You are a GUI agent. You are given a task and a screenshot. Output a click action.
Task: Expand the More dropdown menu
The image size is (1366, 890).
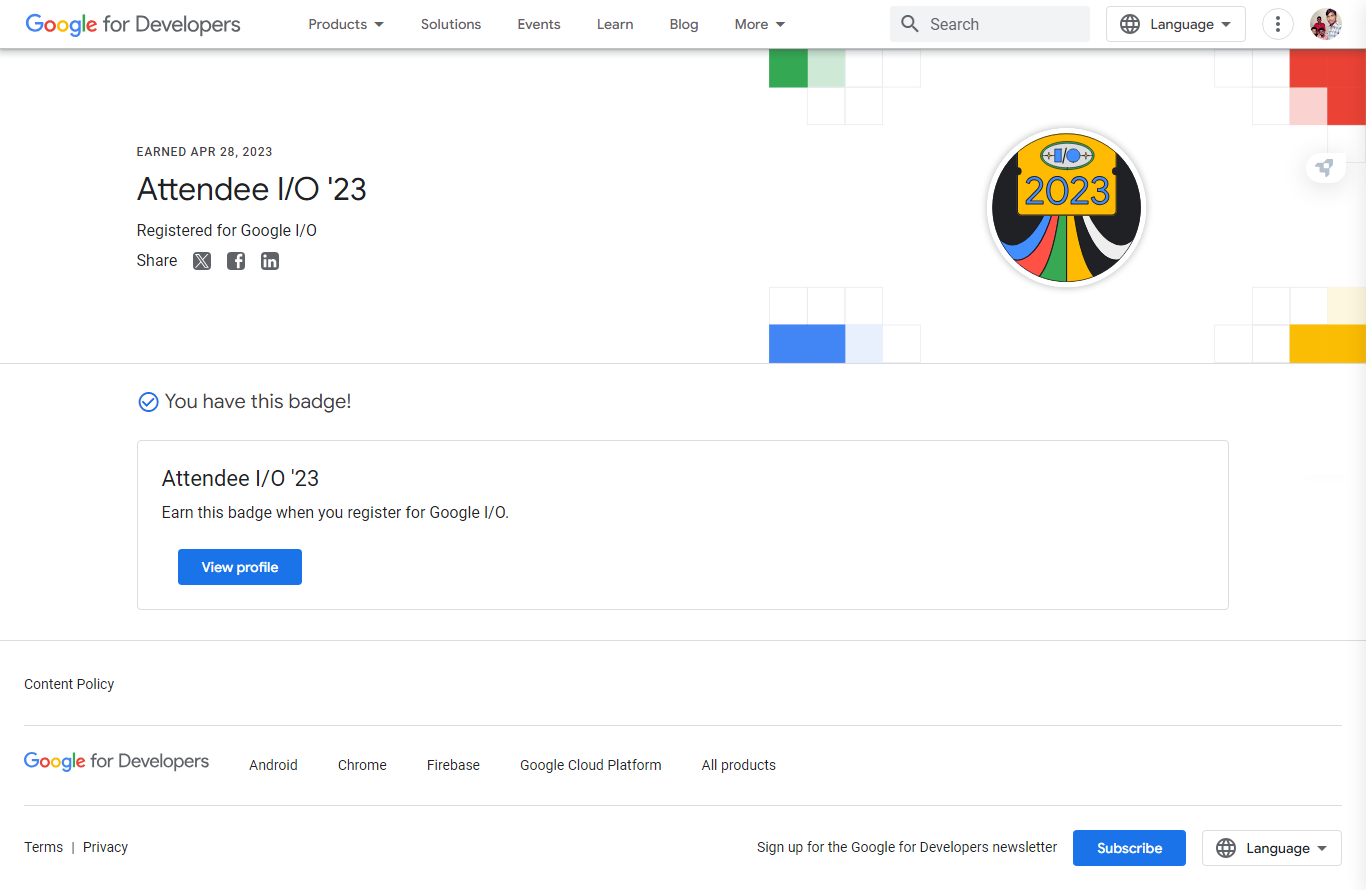click(760, 24)
